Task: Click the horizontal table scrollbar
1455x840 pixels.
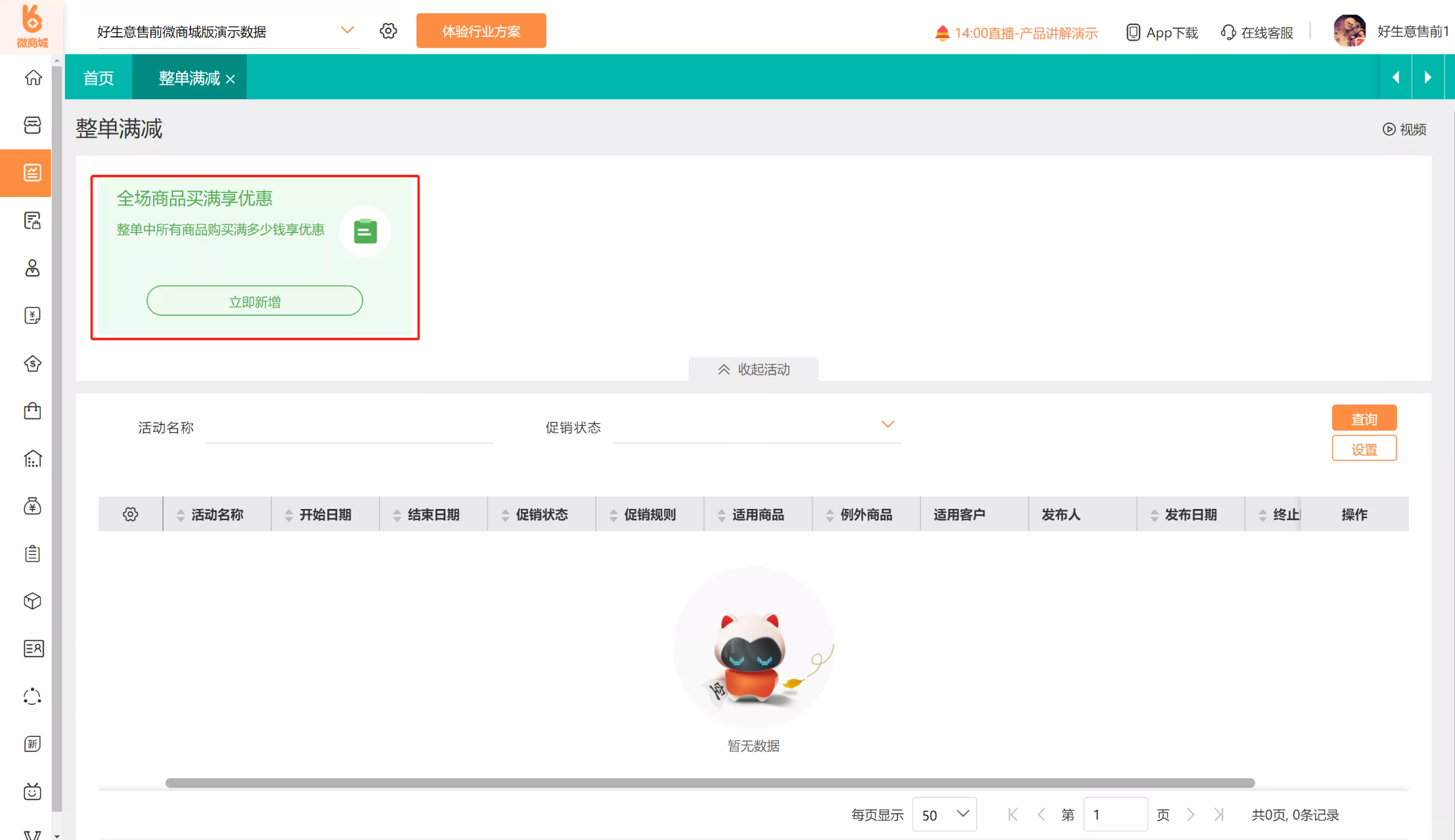Action: click(709, 783)
